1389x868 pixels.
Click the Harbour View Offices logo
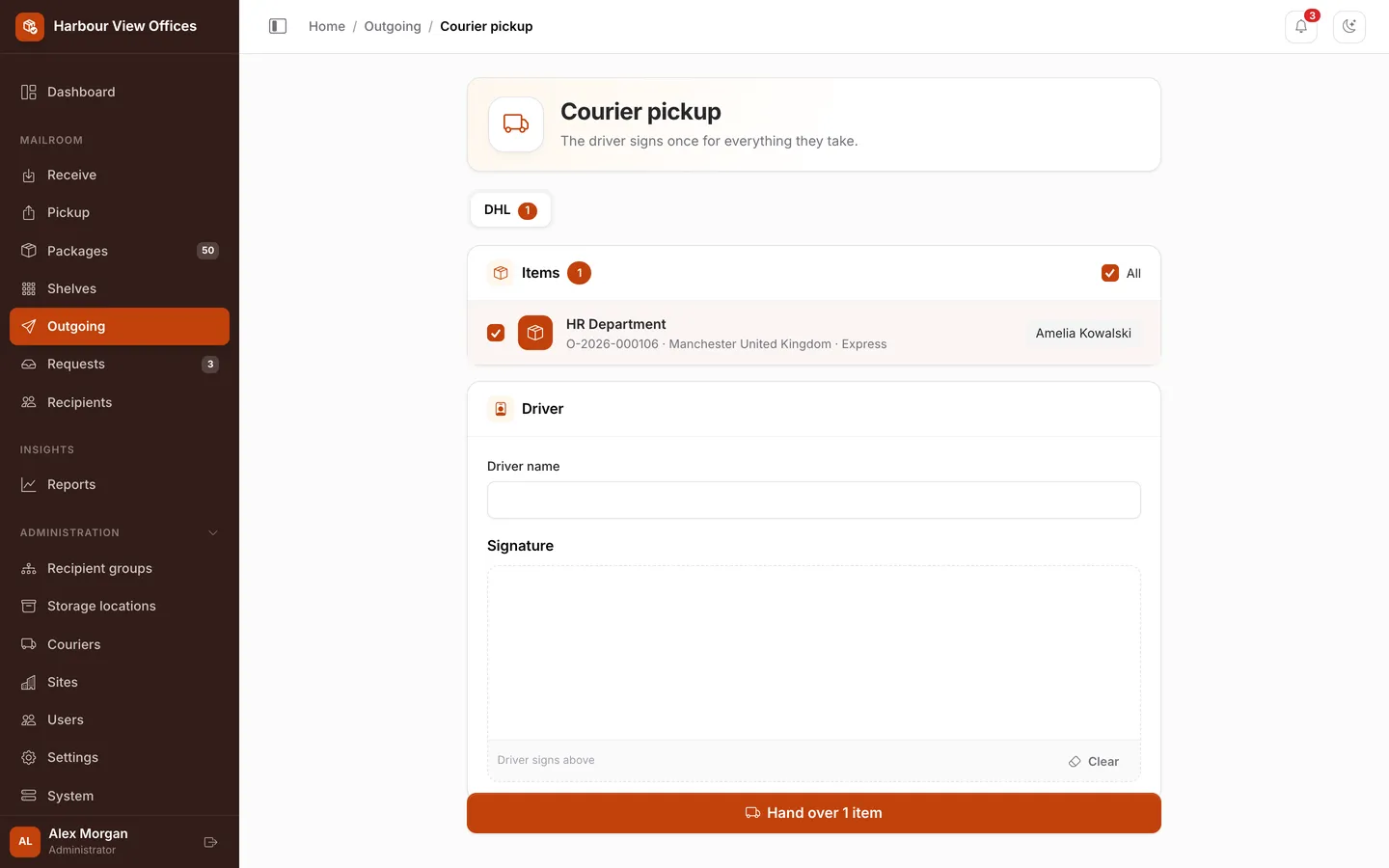click(x=30, y=27)
